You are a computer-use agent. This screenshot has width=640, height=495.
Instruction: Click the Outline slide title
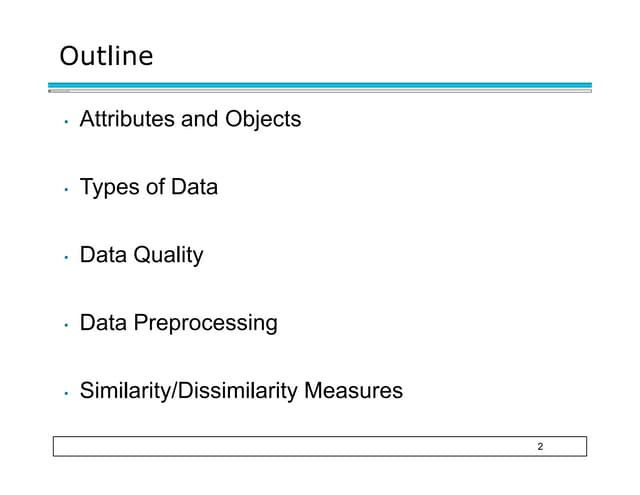point(106,57)
